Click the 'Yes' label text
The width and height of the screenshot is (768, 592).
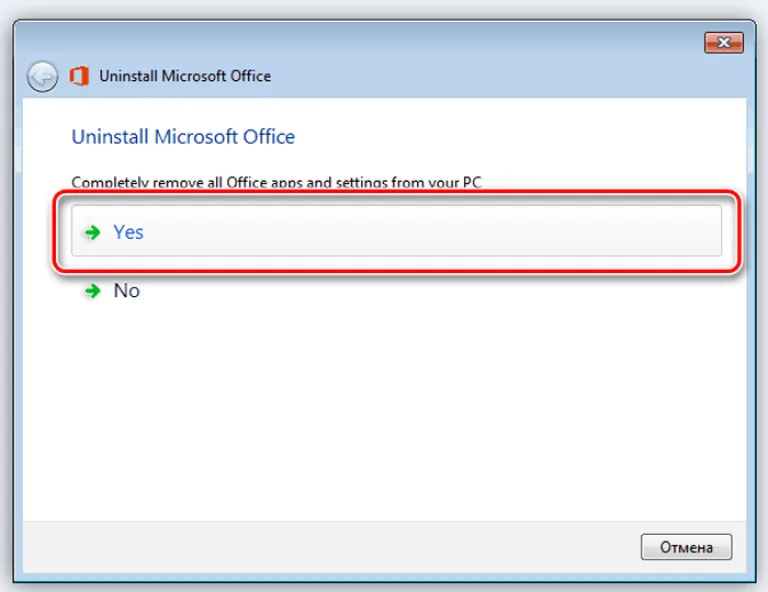[x=128, y=232]
